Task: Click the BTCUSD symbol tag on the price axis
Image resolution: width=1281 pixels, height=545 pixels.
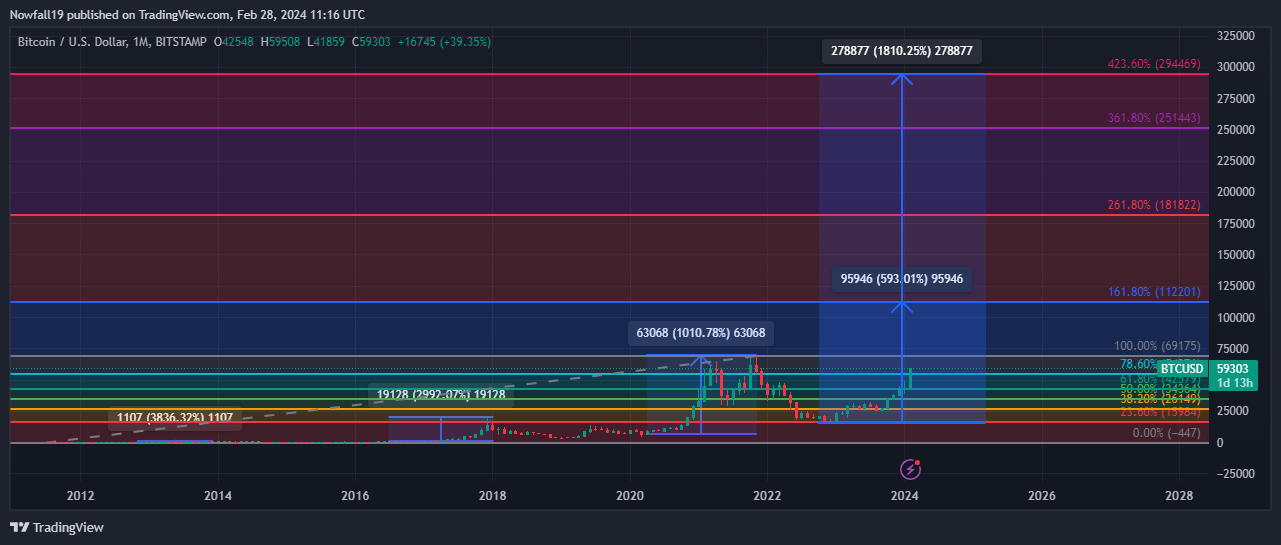Action: click(1180, 369)
